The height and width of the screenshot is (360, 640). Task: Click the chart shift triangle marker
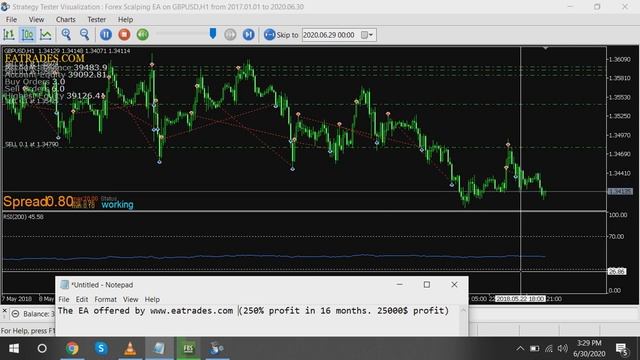[545, 49]
